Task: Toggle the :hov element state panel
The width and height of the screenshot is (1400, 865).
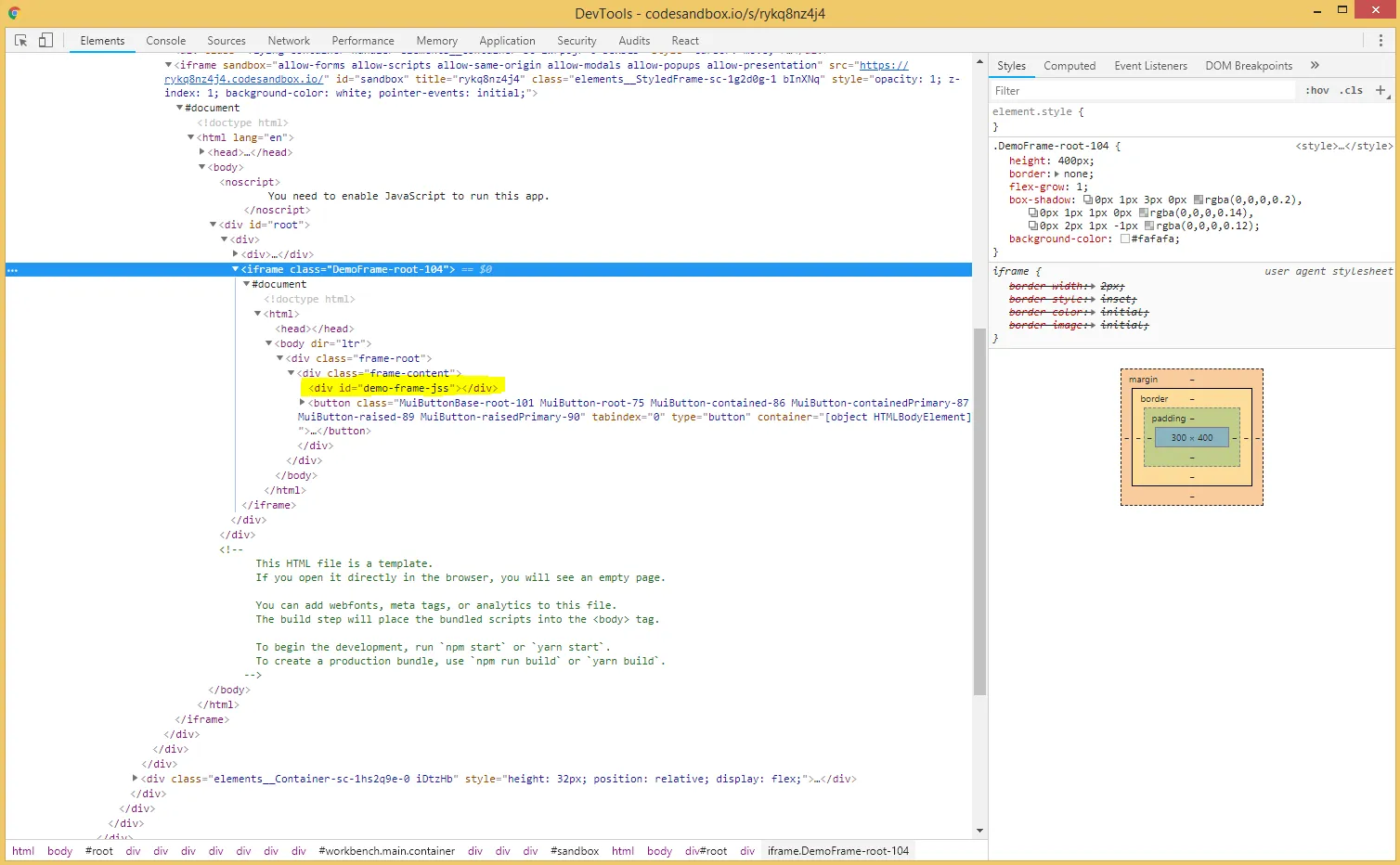Action: point(1316,90)
